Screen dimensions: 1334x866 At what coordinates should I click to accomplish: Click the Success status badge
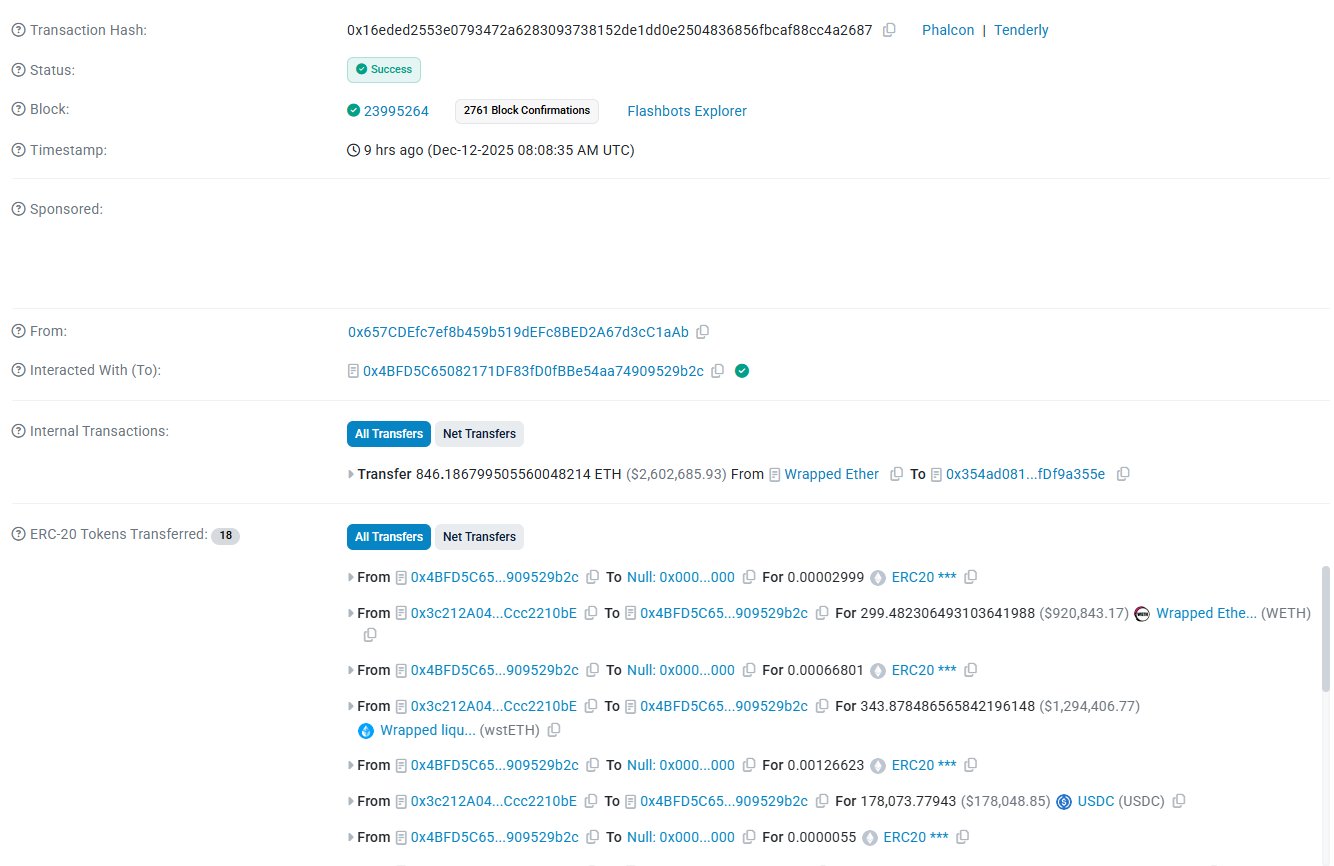[384, 70]
